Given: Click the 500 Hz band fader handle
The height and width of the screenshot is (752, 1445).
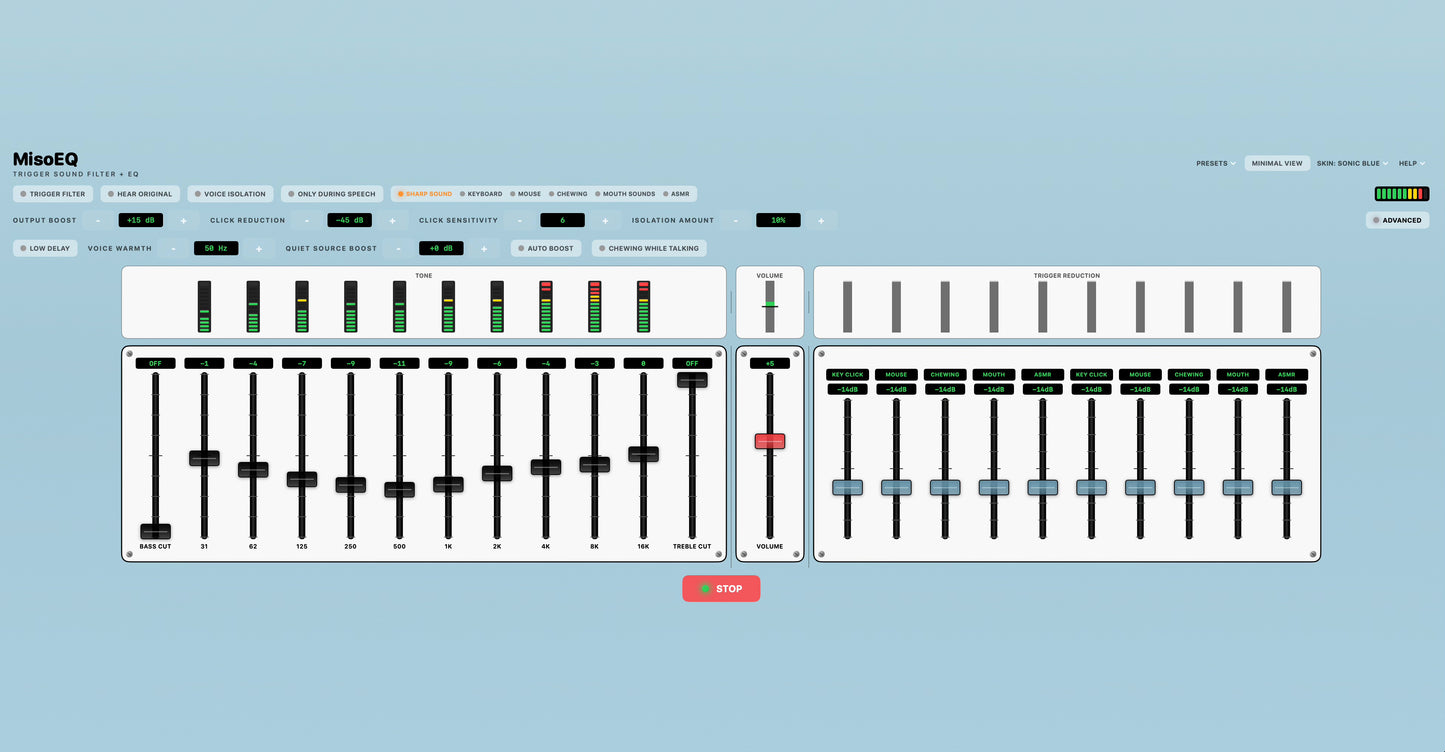Looking at the screenshot, I should coord(400,490).
